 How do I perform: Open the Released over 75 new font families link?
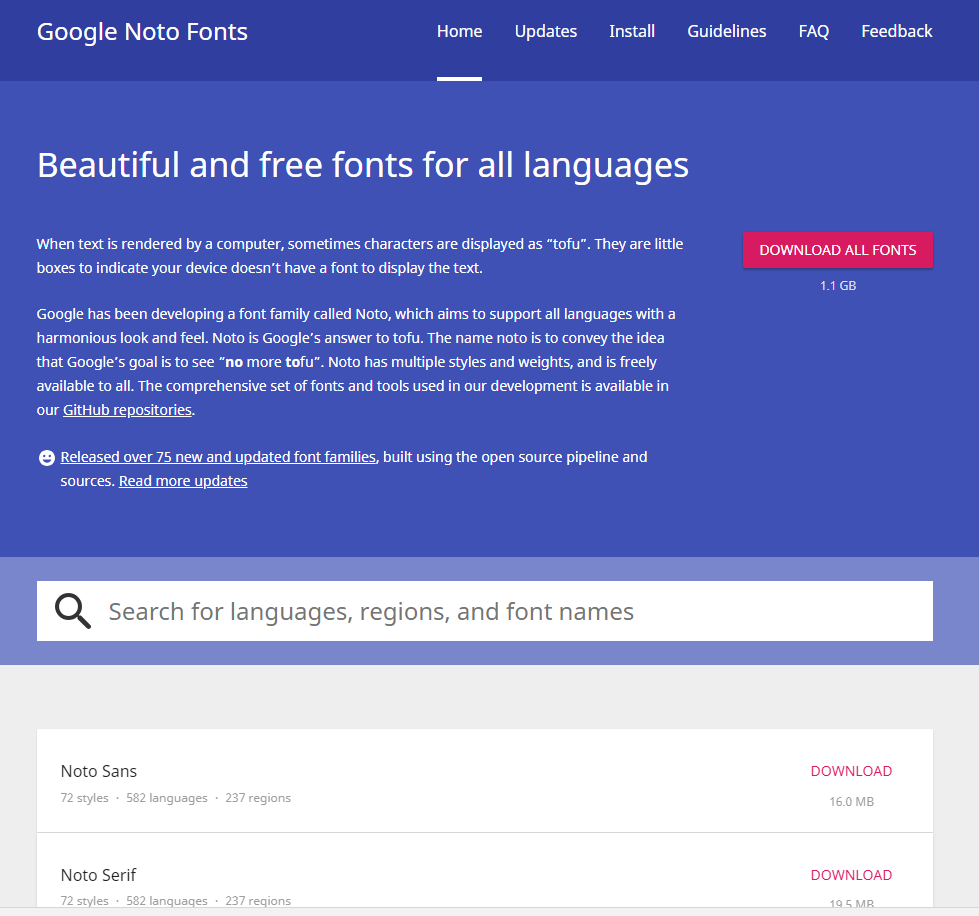click(x=219, y=457)
